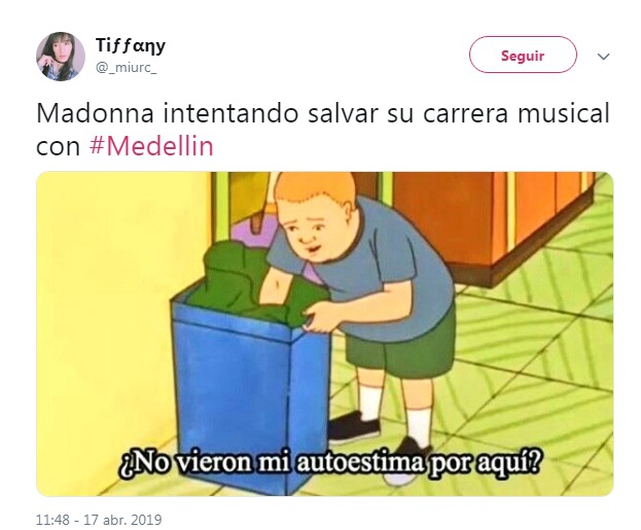641x530 pixels.
Task: Click the word Madonna in tweet text
Action: click(x=95, y=113)
